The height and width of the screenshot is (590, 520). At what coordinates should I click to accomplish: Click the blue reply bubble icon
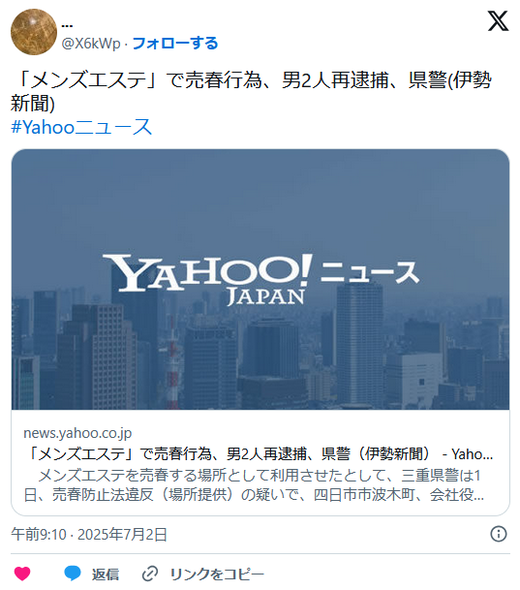tap(72, 573)
